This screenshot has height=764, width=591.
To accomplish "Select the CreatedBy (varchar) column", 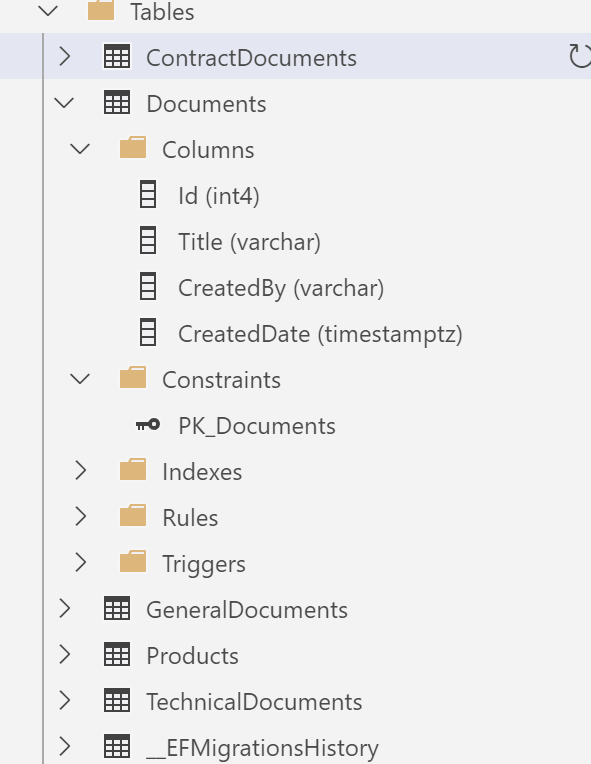I will tap(281, 287).
